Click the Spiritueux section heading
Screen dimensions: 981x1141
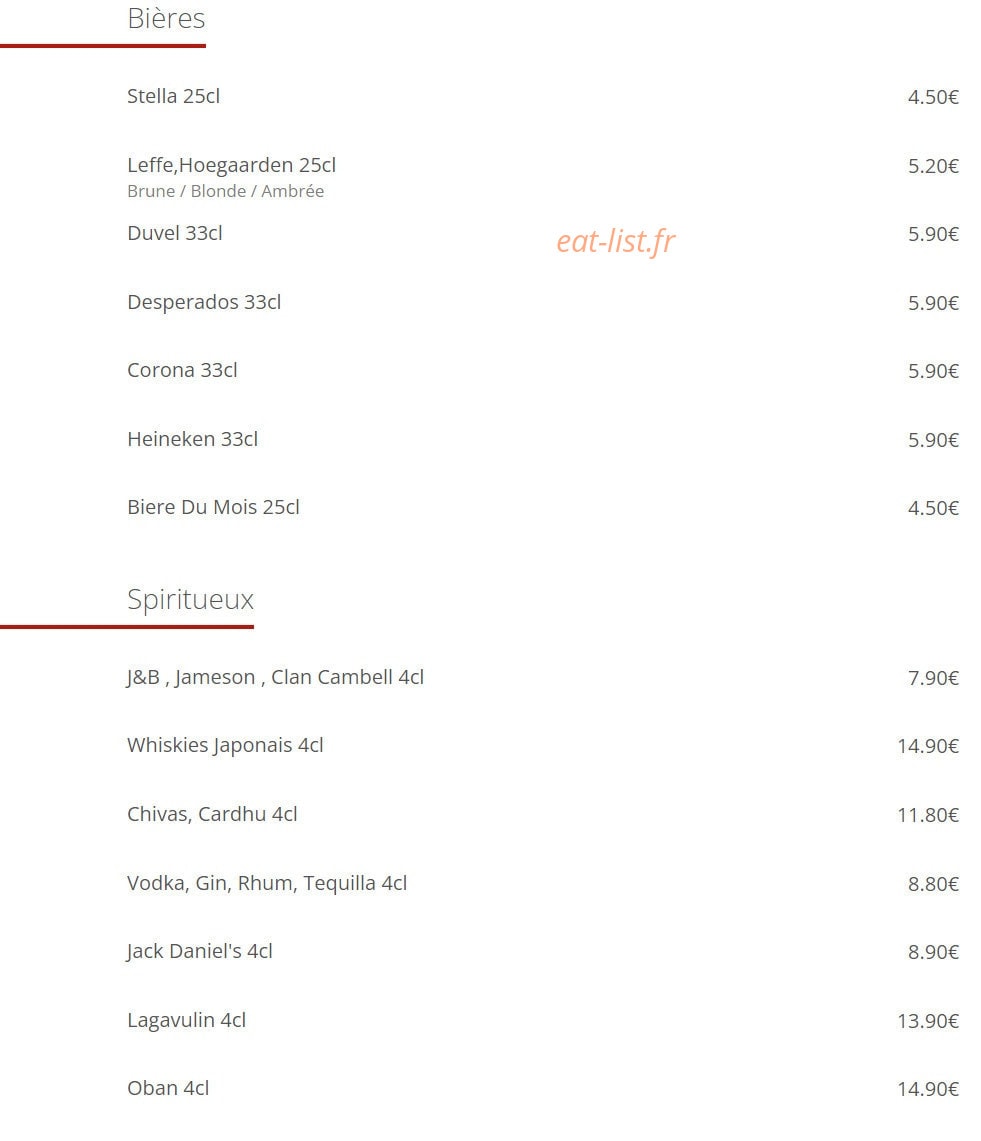click(191, 600)
